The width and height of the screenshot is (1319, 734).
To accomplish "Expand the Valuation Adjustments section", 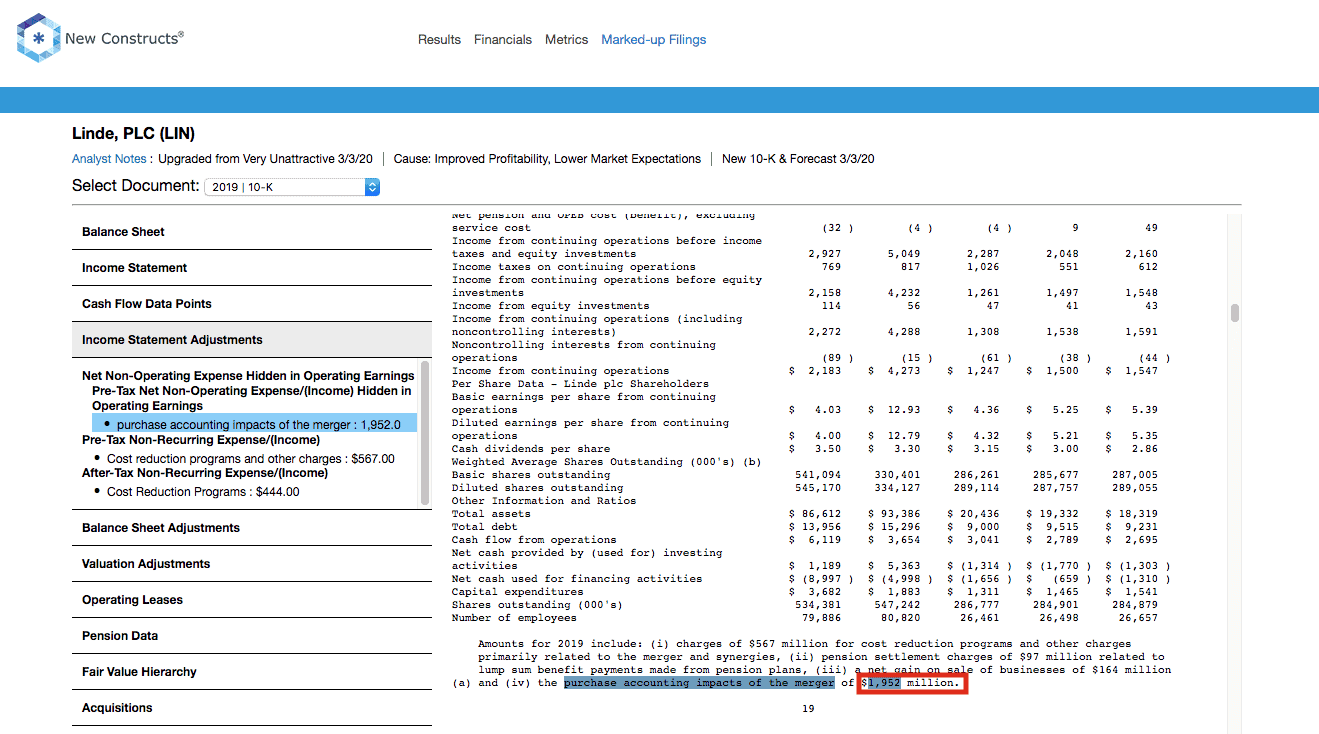I will pyautogui.click(x=252, y=564).
